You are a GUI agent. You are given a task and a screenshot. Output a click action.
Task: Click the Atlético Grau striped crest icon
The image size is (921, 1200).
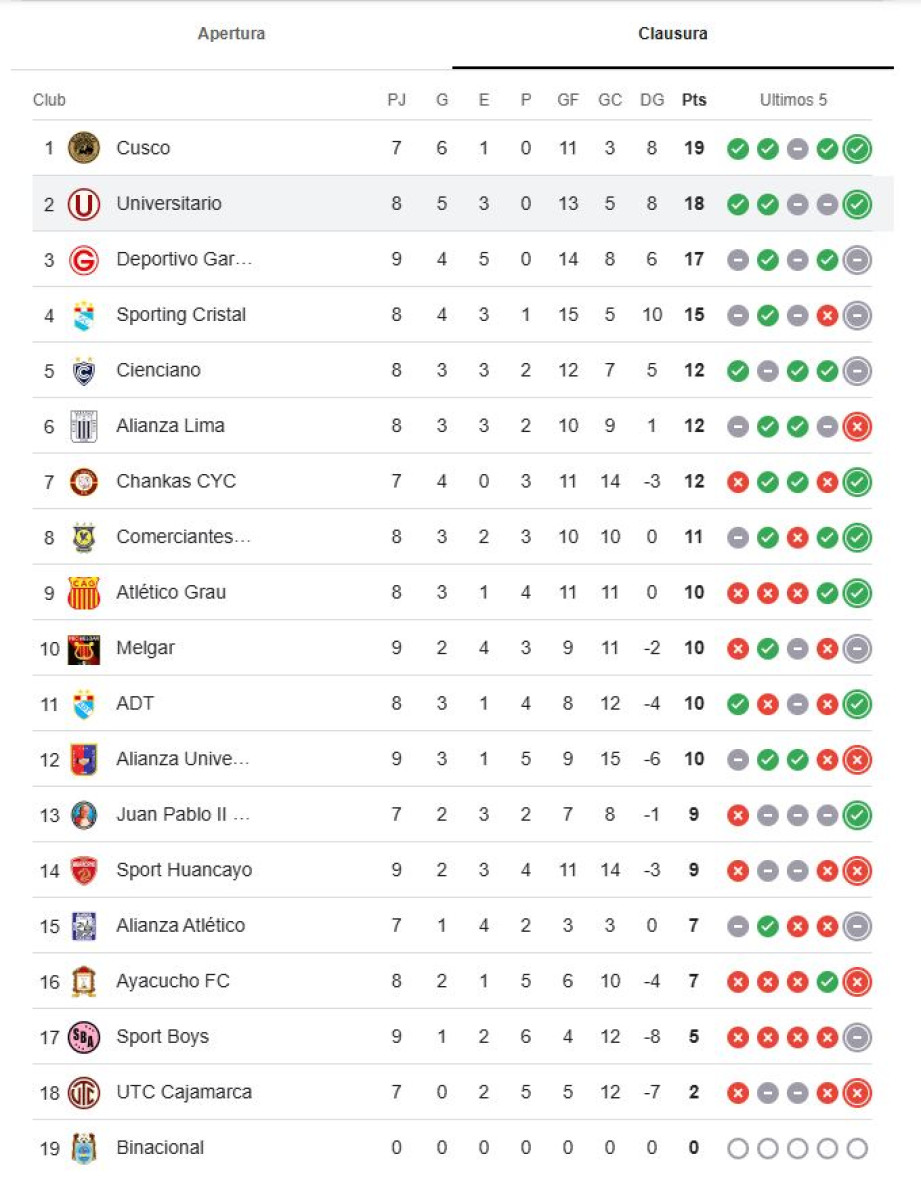tap(84, 593)
